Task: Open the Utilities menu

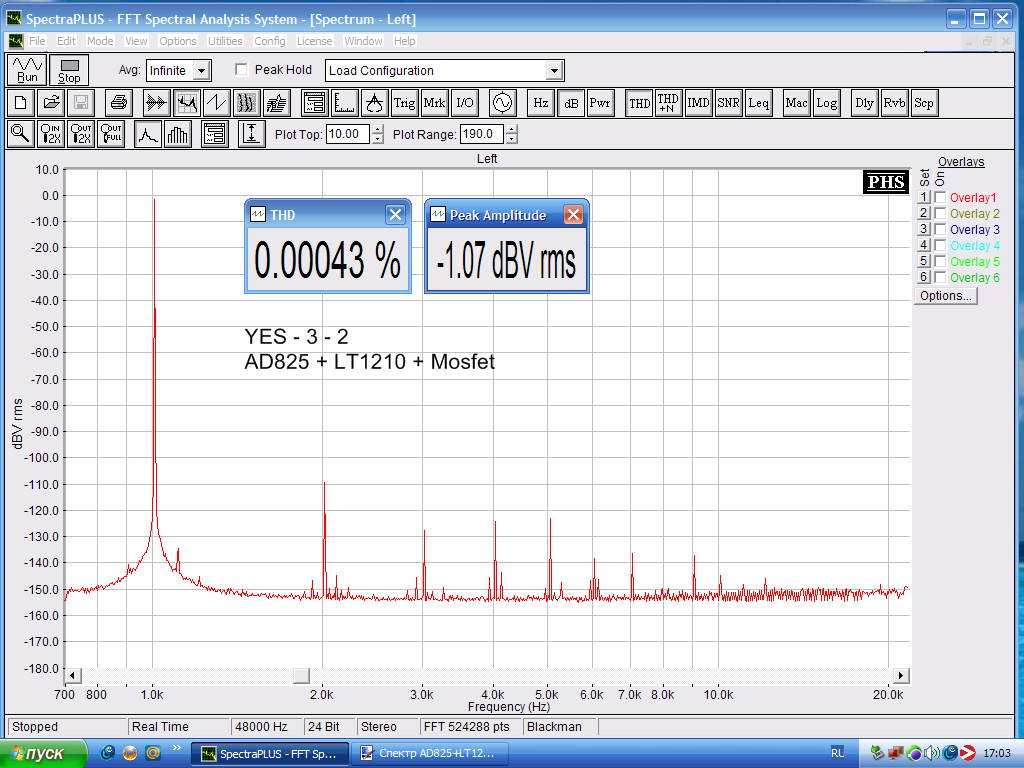Action: (x=225, y=41)
